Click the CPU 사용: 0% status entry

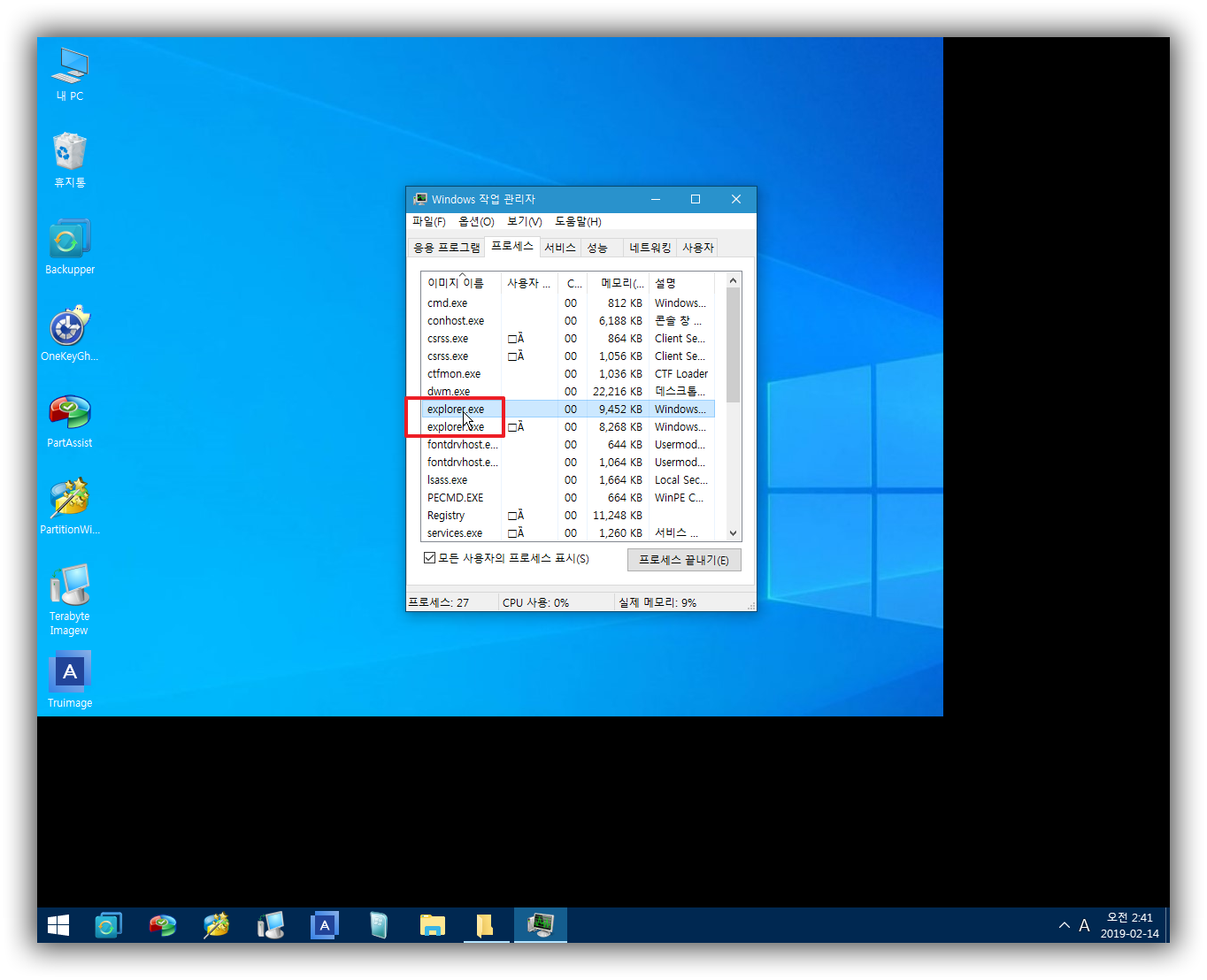556,602
